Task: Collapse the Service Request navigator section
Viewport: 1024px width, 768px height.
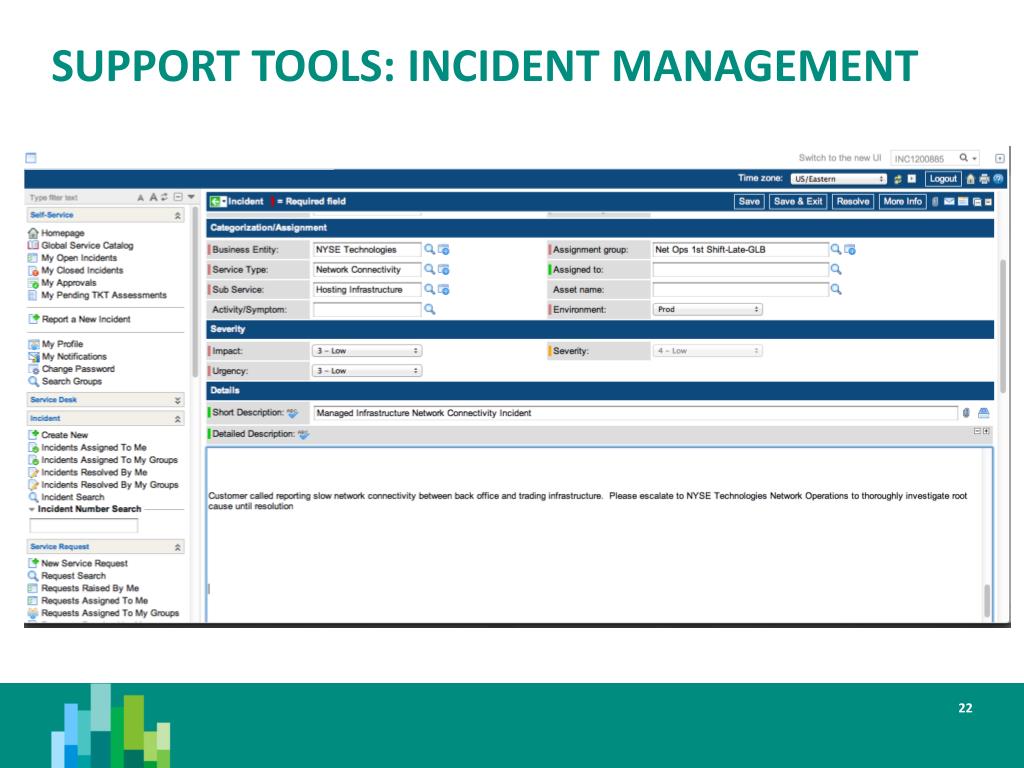Action: pos(178,547)
